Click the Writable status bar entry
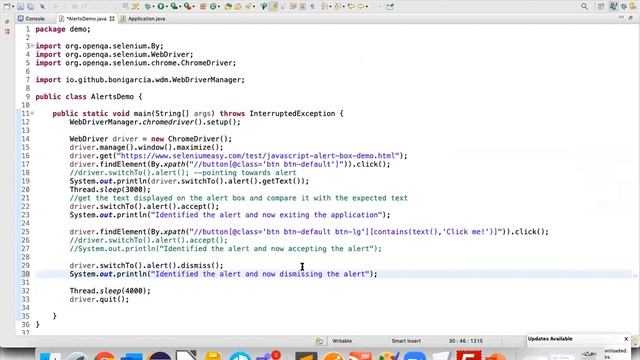Image resolution: width=640 pixels, height=360 pixels. click(x=342, y=341)
